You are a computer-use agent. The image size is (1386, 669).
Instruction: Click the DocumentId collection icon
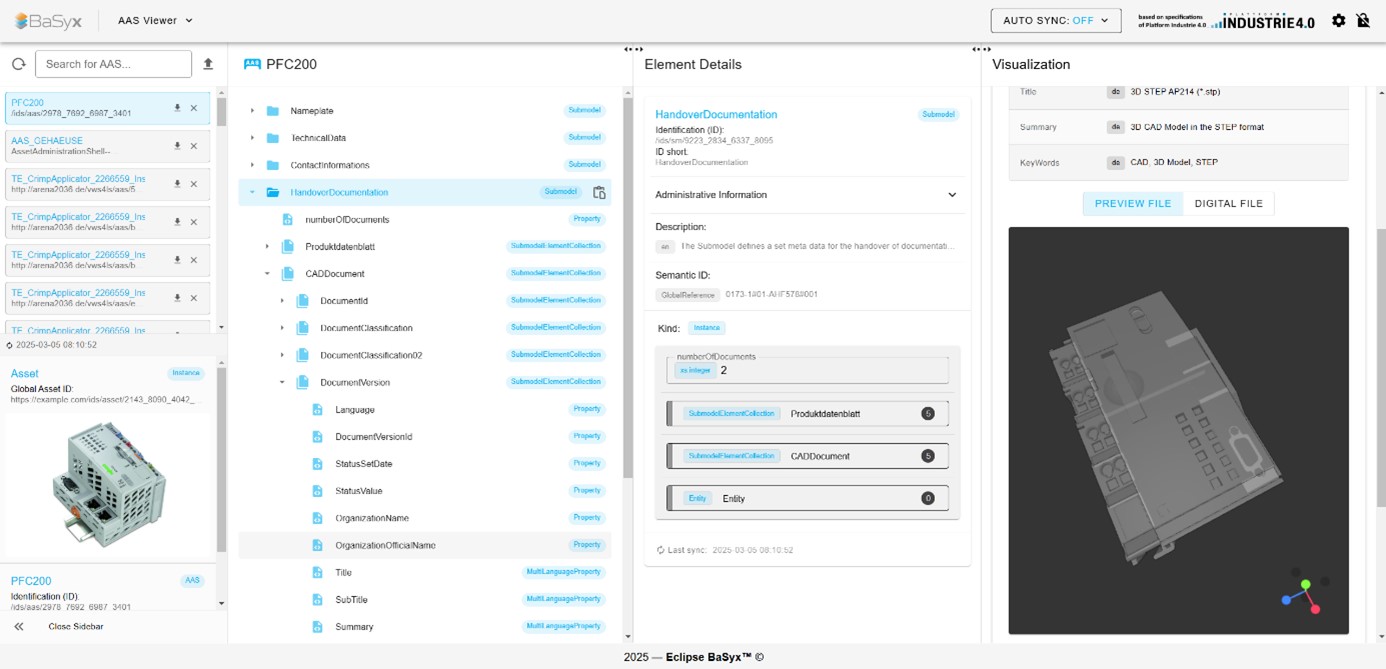point(303,300)
